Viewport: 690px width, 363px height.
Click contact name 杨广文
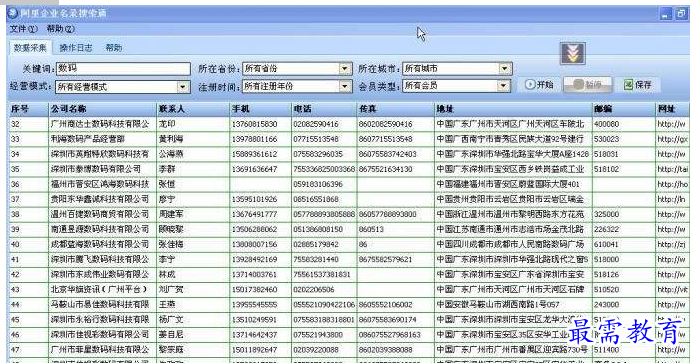[171, 319]
